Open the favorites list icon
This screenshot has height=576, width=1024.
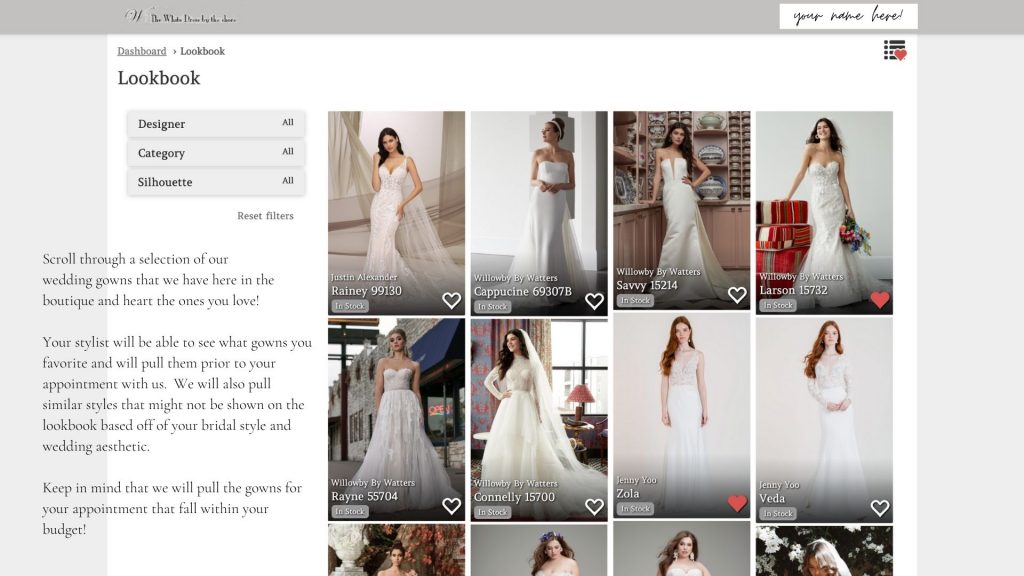click(894, 51)
